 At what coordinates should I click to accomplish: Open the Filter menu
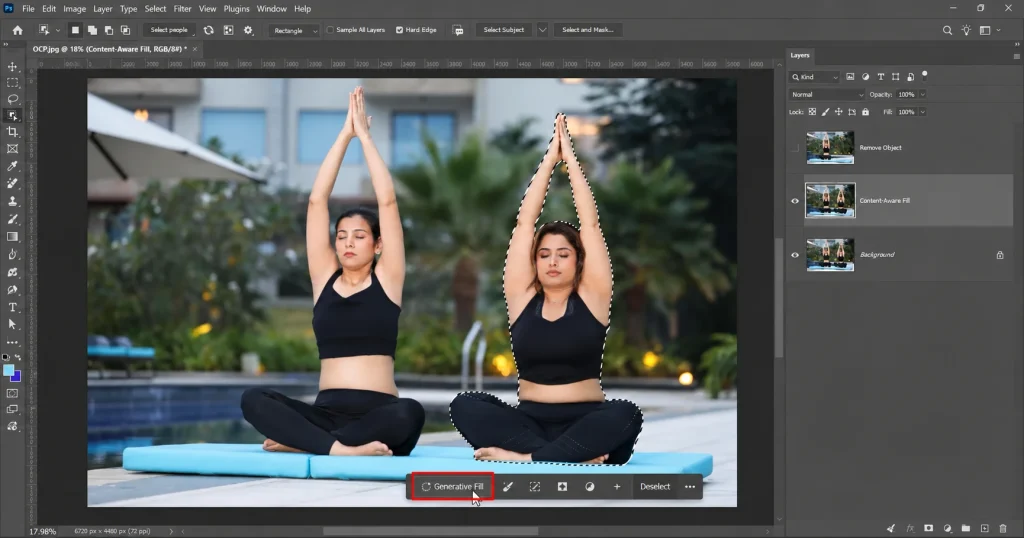(x=182, y=8)
